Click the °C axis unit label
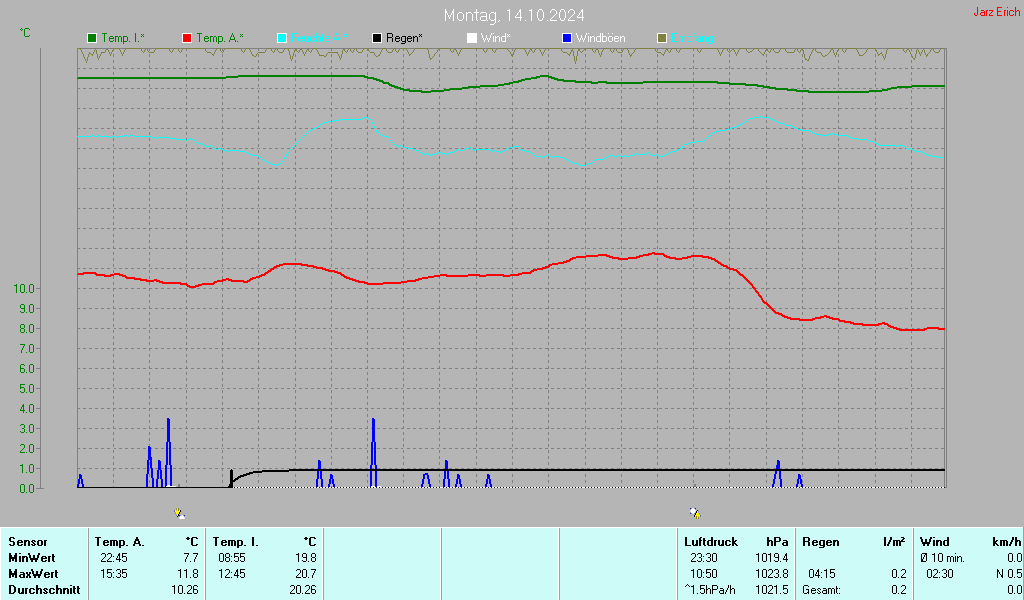The width and height of the screenshot is (1024, 600). click(x=25, y=33)
